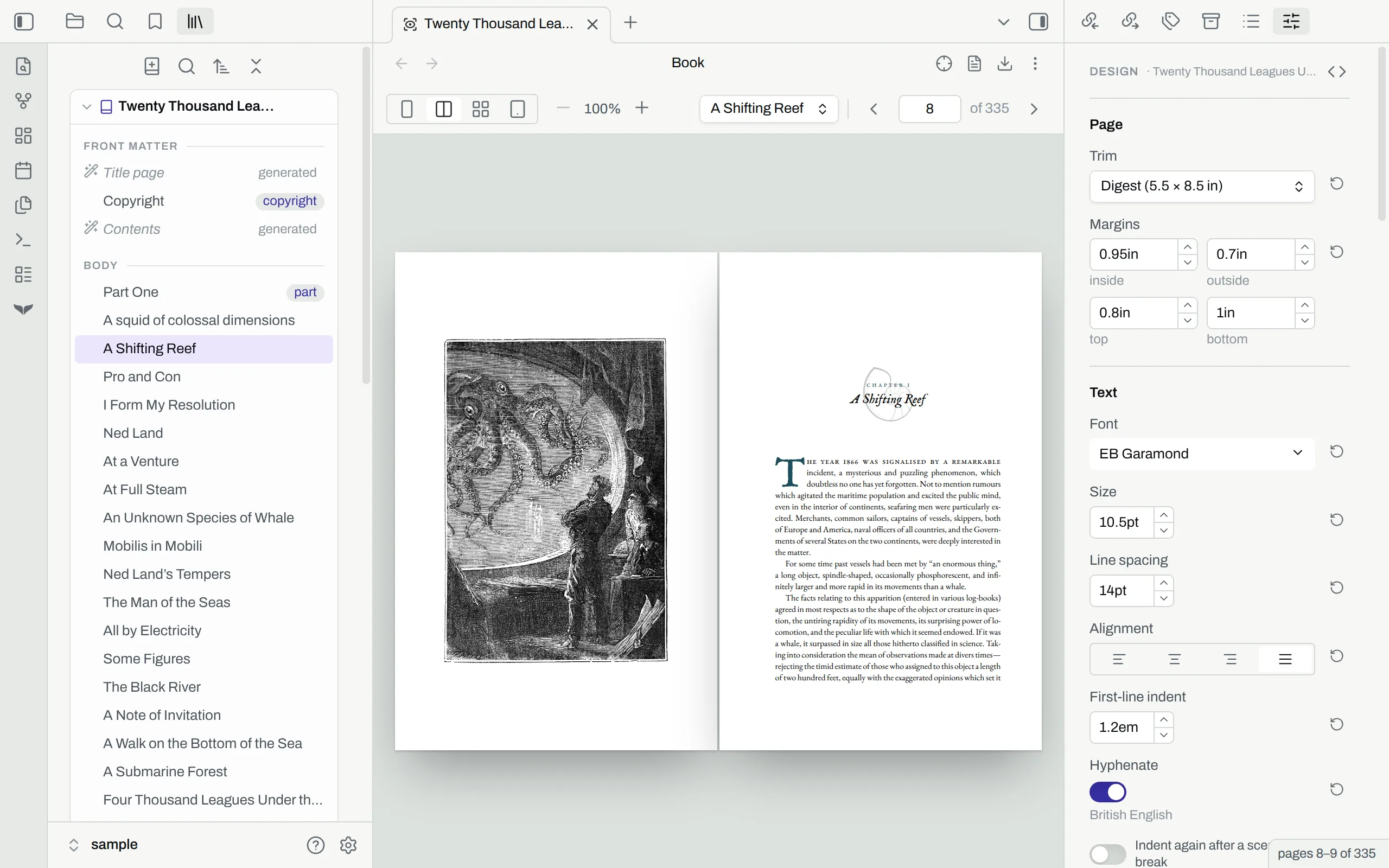
Task: Zoom in with the plus button
Action: click(x=642, y=108)
